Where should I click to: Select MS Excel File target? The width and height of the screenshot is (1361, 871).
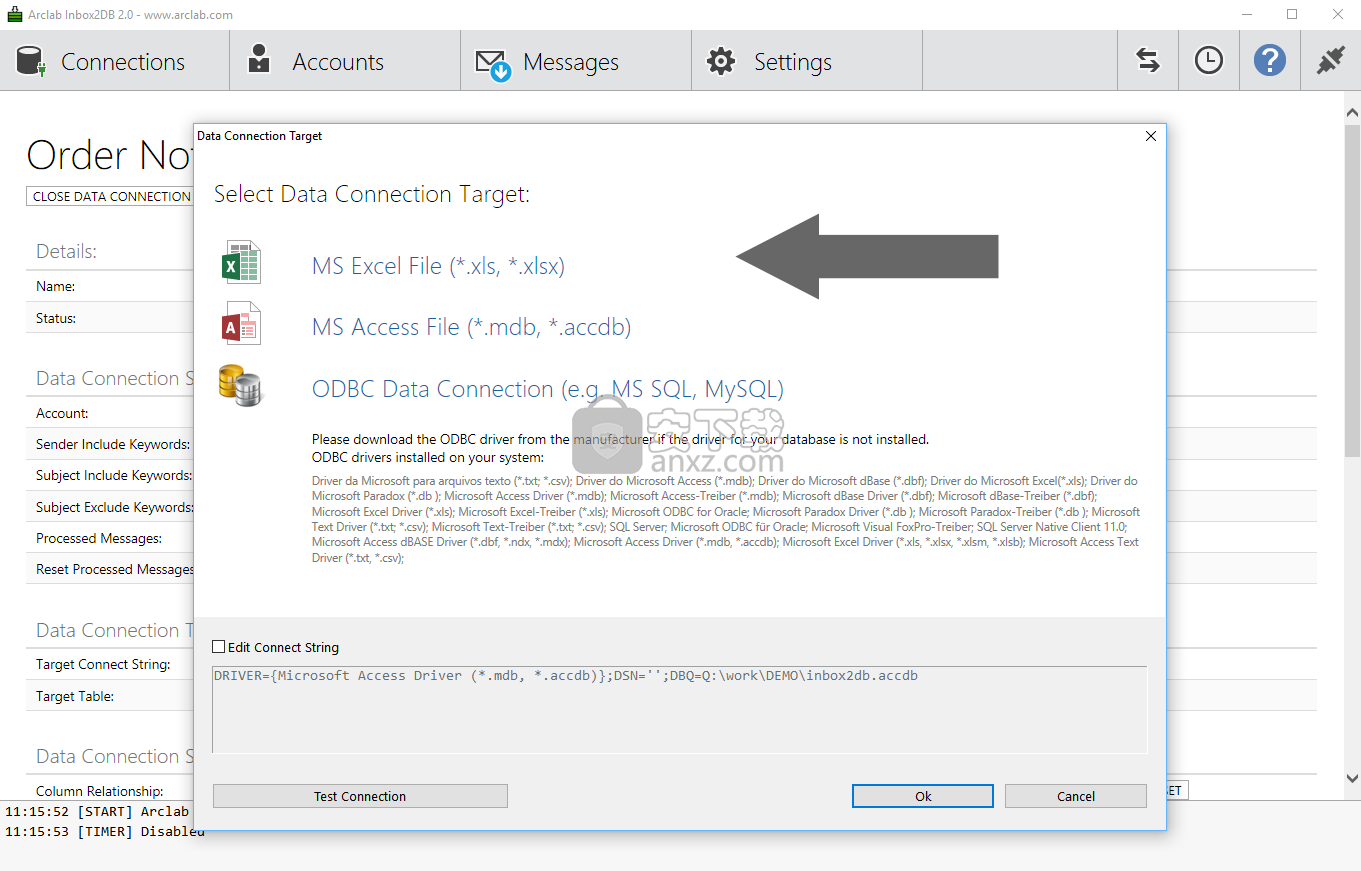click(x=438, y=266)
